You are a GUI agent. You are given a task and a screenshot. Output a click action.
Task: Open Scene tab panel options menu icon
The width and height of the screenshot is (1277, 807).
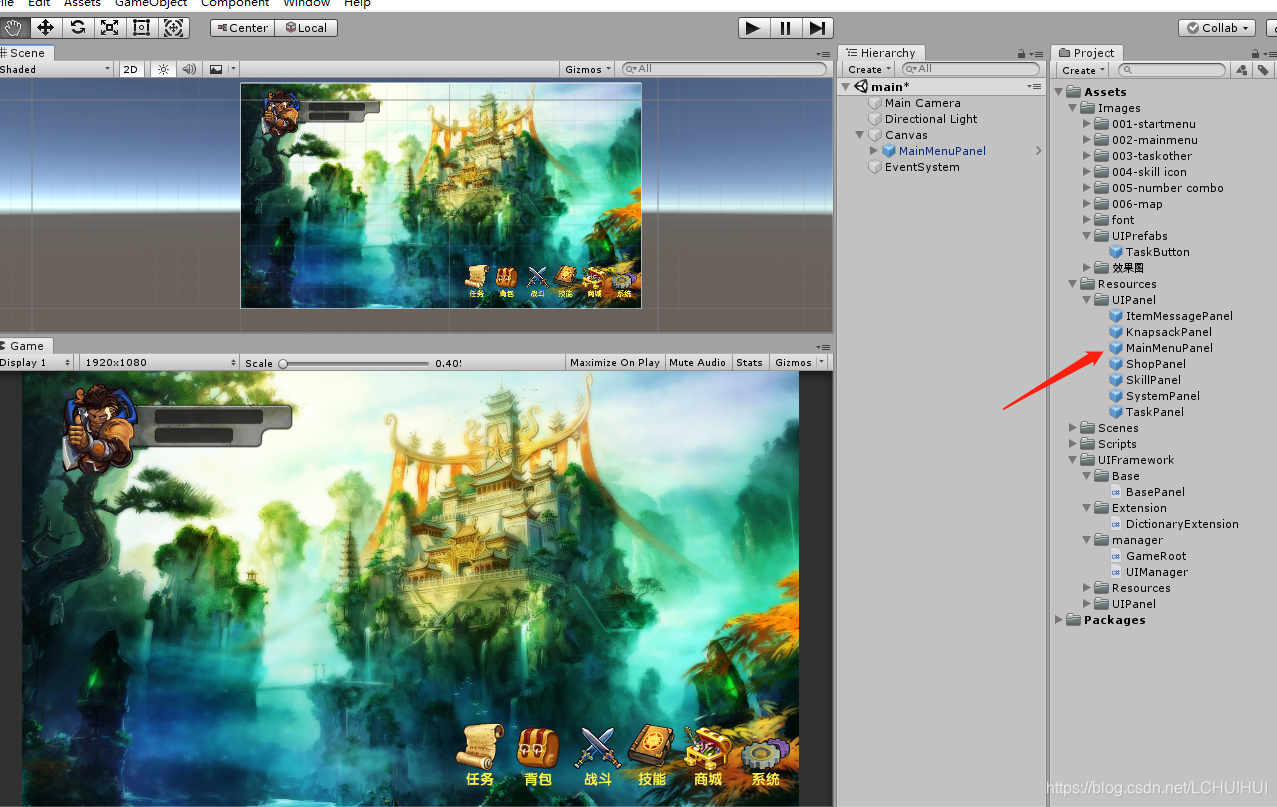(x=823, y=54)
